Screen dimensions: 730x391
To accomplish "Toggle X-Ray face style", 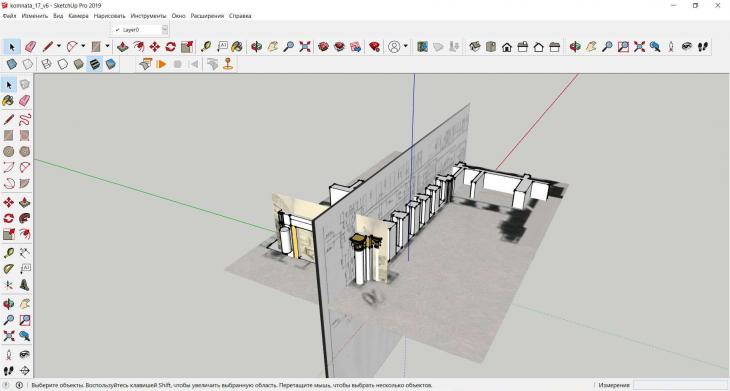I will (x=12, y=64).
